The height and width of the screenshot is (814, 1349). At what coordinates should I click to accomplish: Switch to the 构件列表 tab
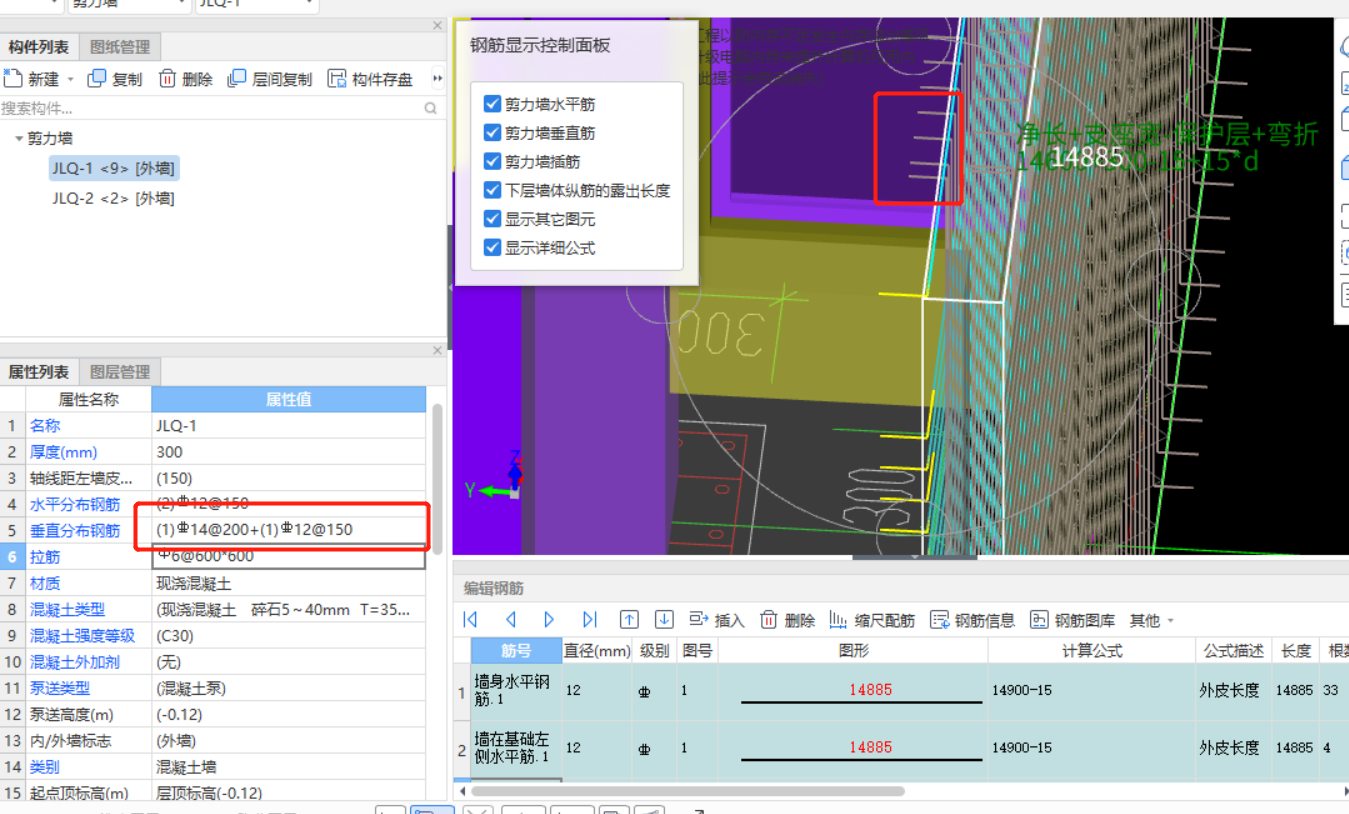39,47
